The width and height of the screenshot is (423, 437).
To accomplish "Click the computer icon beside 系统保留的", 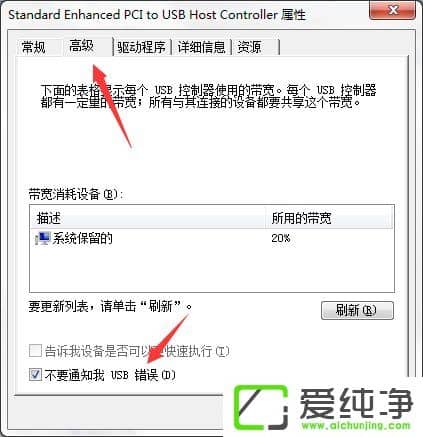I will point(42,239).
